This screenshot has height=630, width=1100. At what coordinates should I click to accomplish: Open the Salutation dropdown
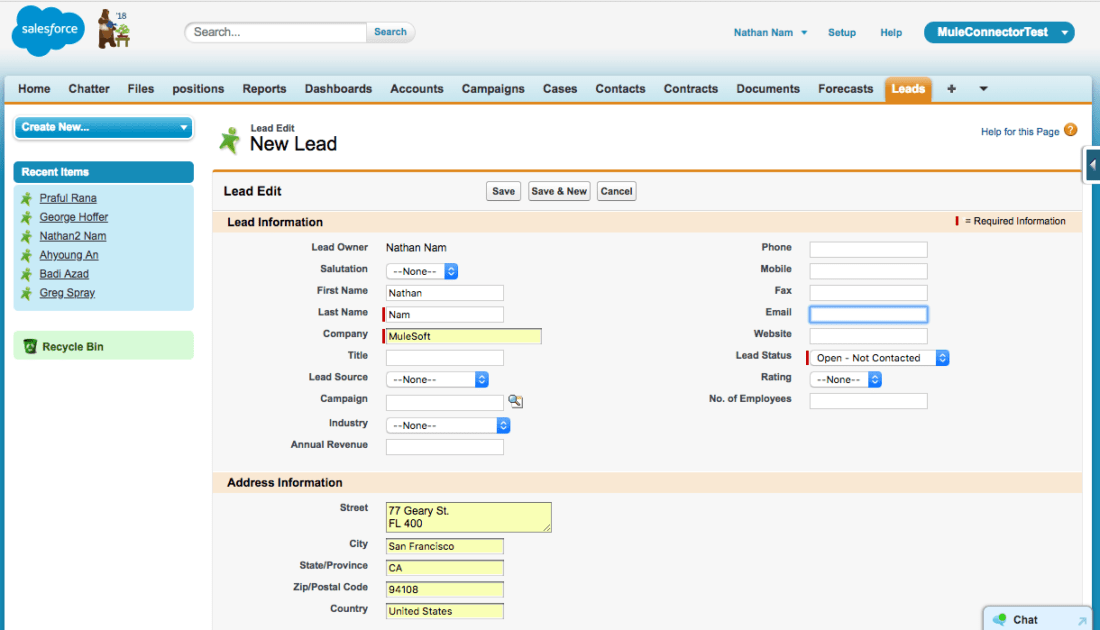tap(420, 269)
